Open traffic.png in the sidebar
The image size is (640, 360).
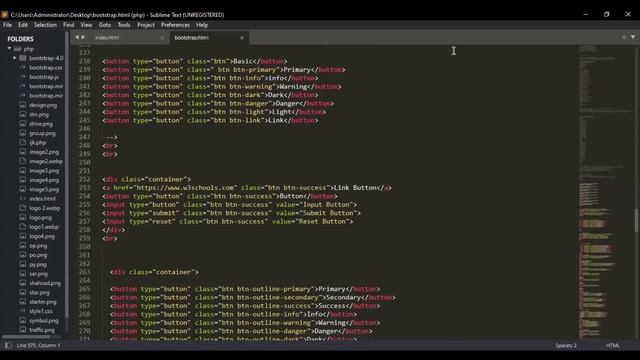pos(42,330)
